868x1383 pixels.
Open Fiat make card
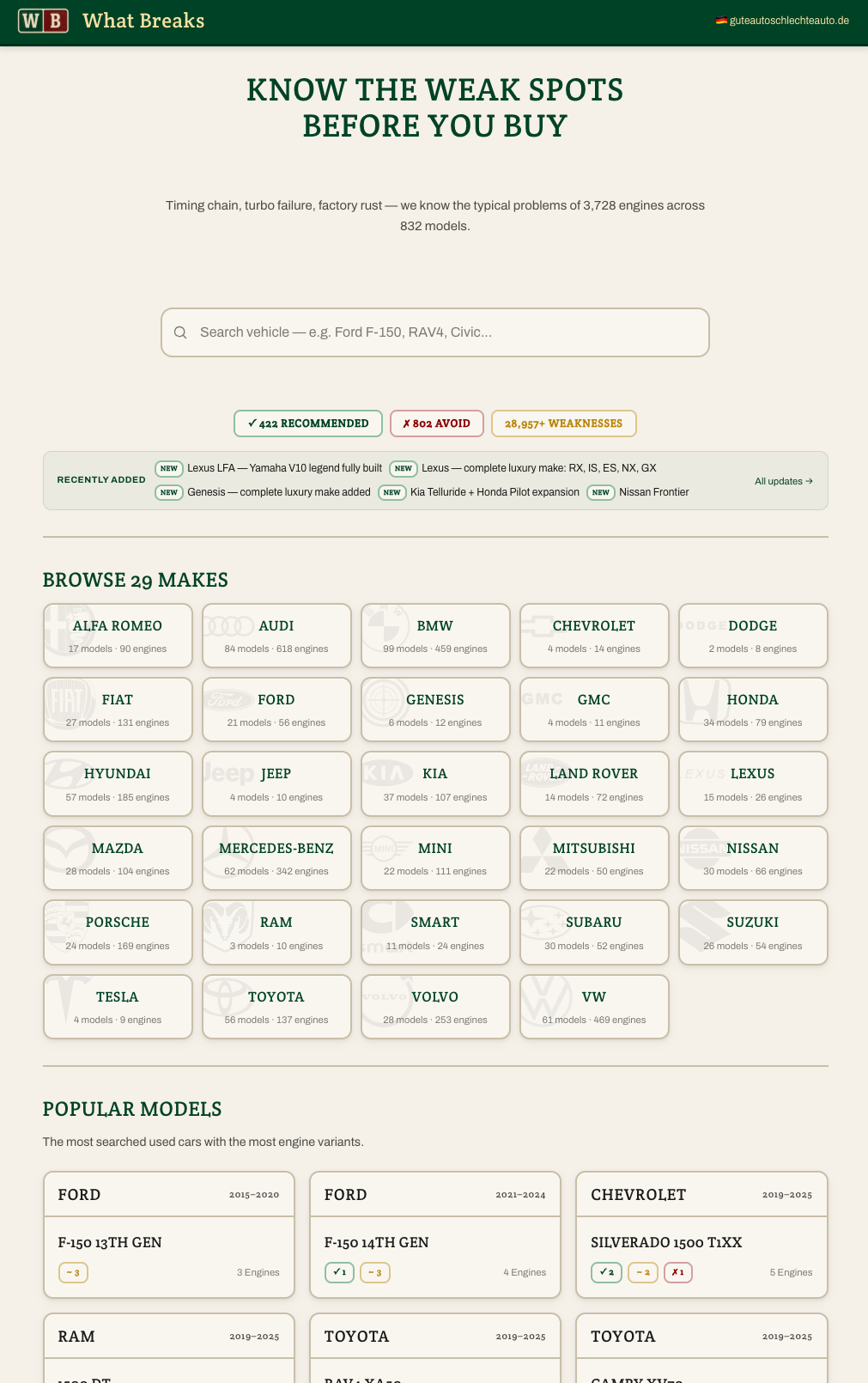[x=118, y=710]
